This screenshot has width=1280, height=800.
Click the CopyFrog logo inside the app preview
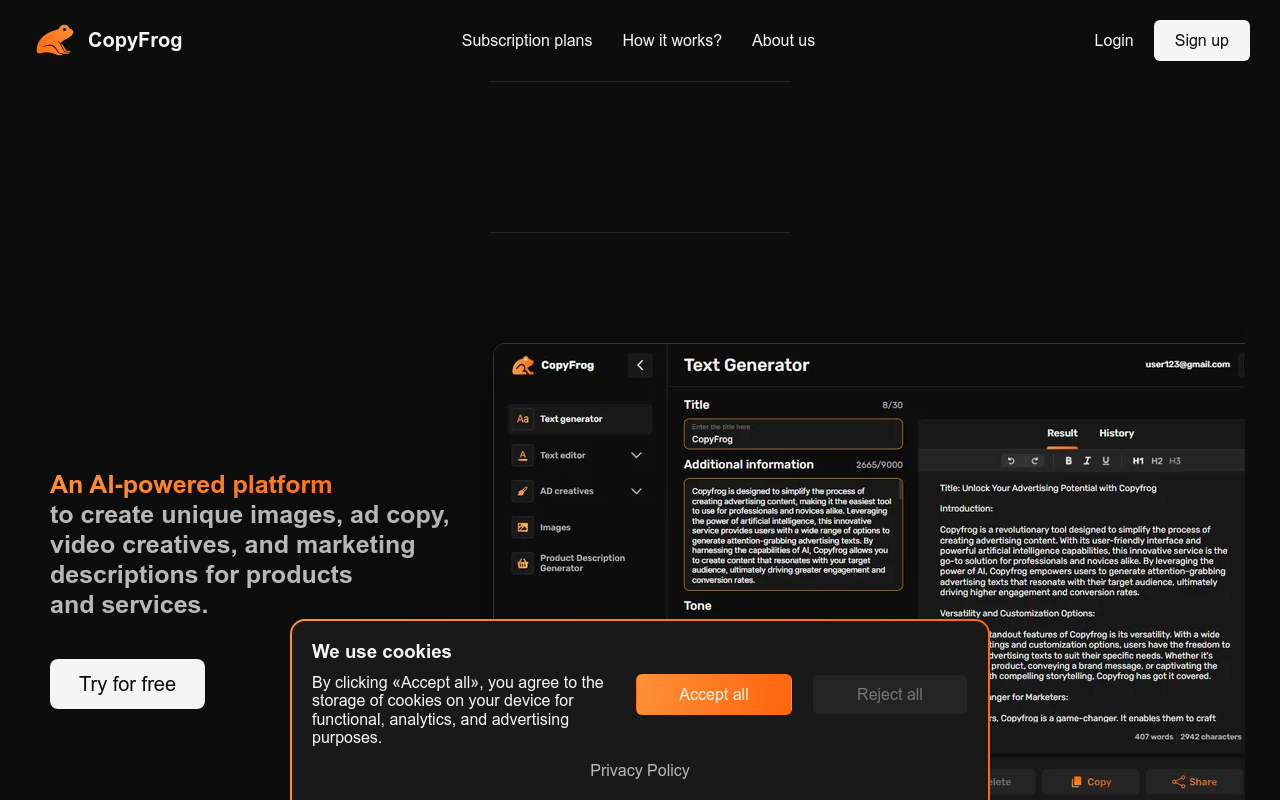553,365
